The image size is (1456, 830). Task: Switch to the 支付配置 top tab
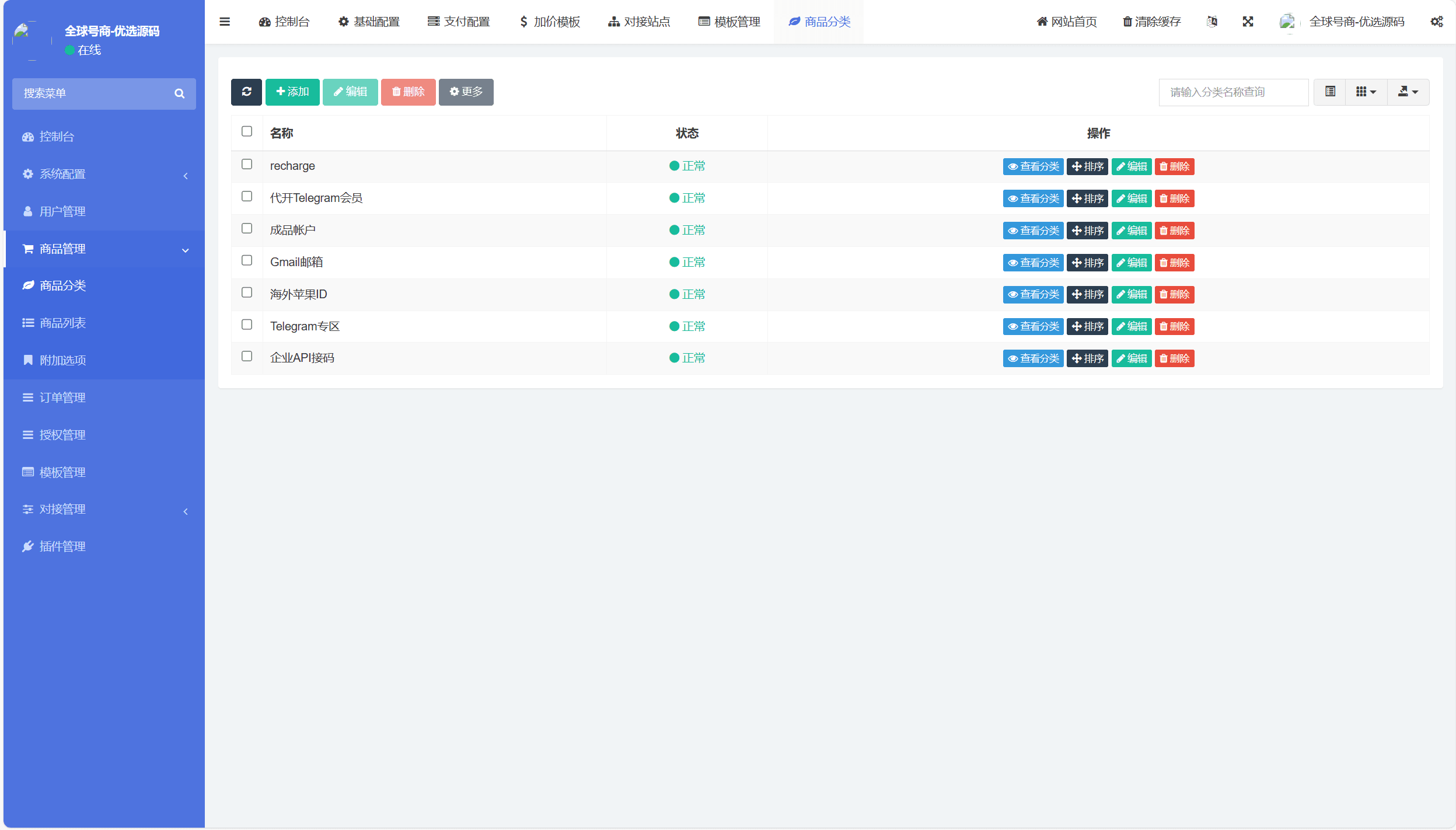(459, 22)
